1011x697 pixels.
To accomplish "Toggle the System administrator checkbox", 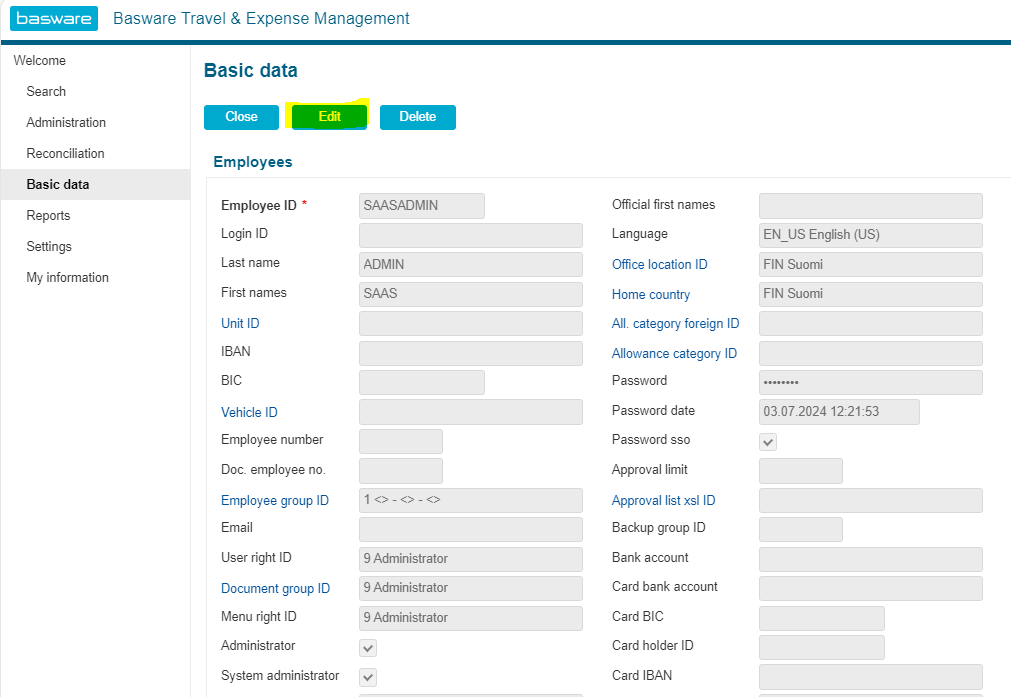I will pyautogui.click(x=368, y=677).
